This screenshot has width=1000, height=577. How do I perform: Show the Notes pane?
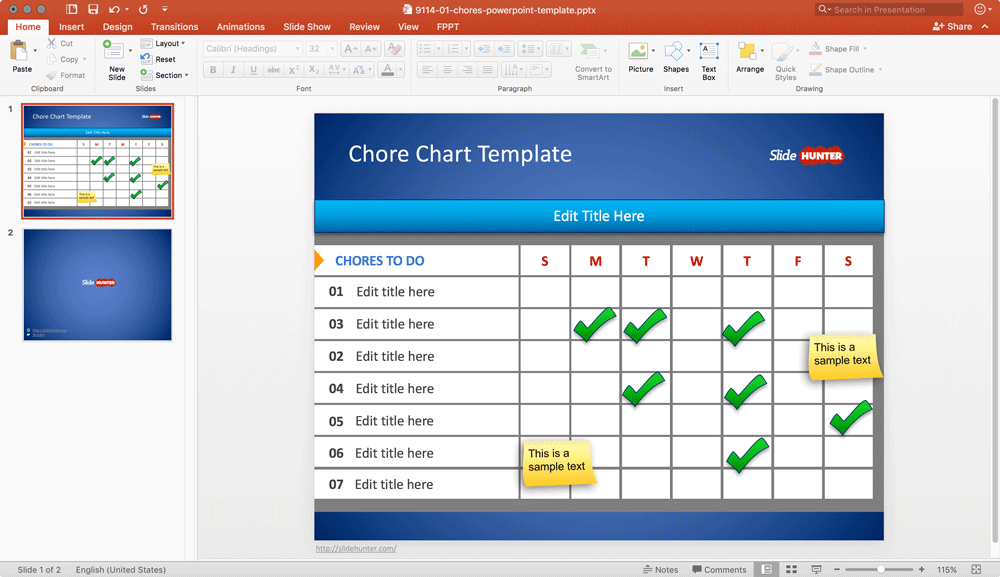tap(660, 569)
